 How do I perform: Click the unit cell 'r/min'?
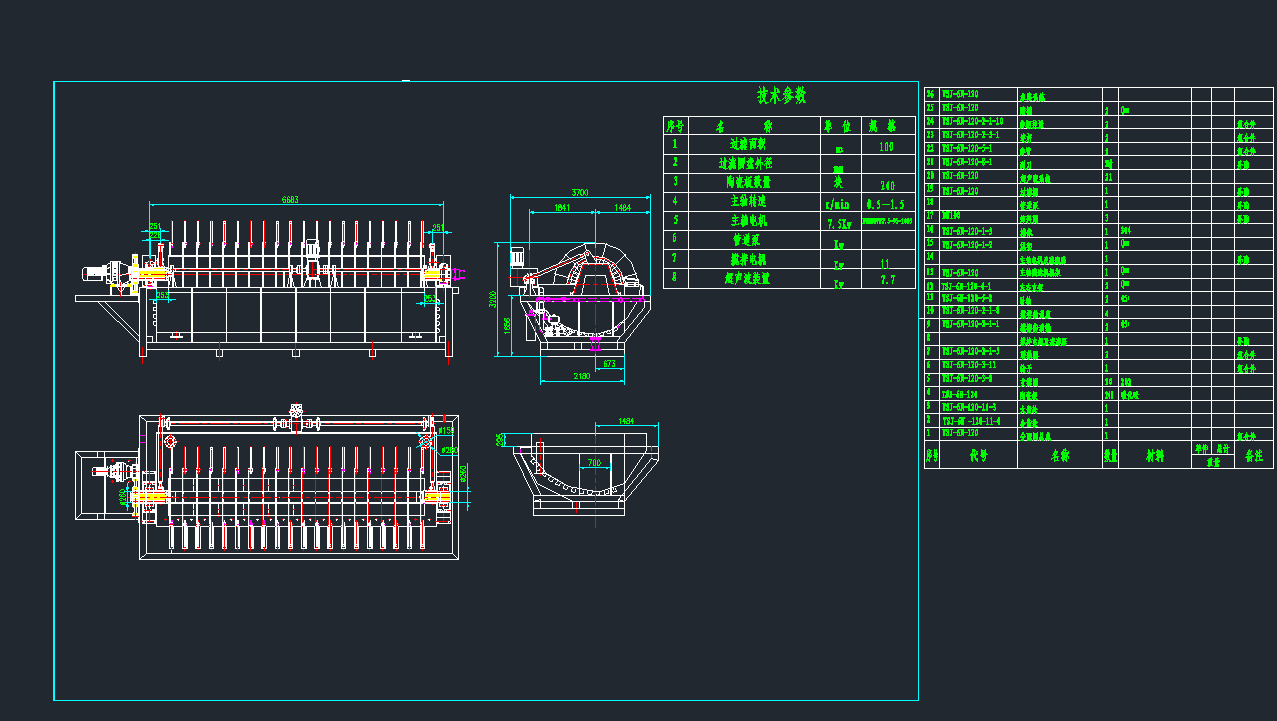(x=838, y=203)
